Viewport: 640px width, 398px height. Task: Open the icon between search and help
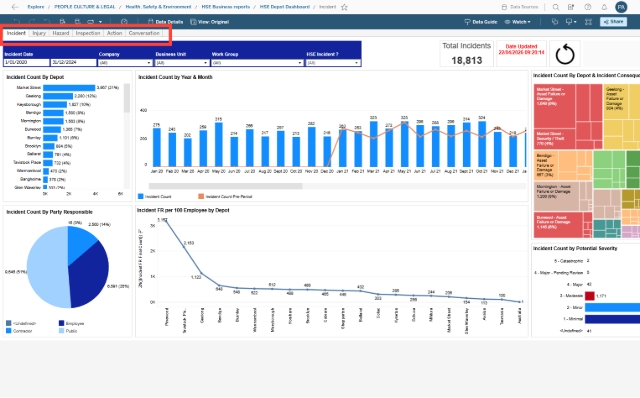pyautogui.click(x=571, y=7)
